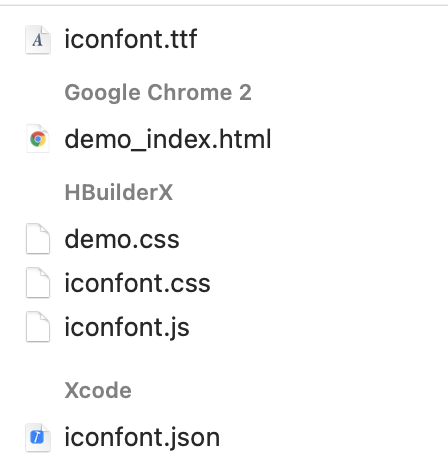
Task: Click empty space right of iconfont.ttf row
Action: (x=320, y=39)
